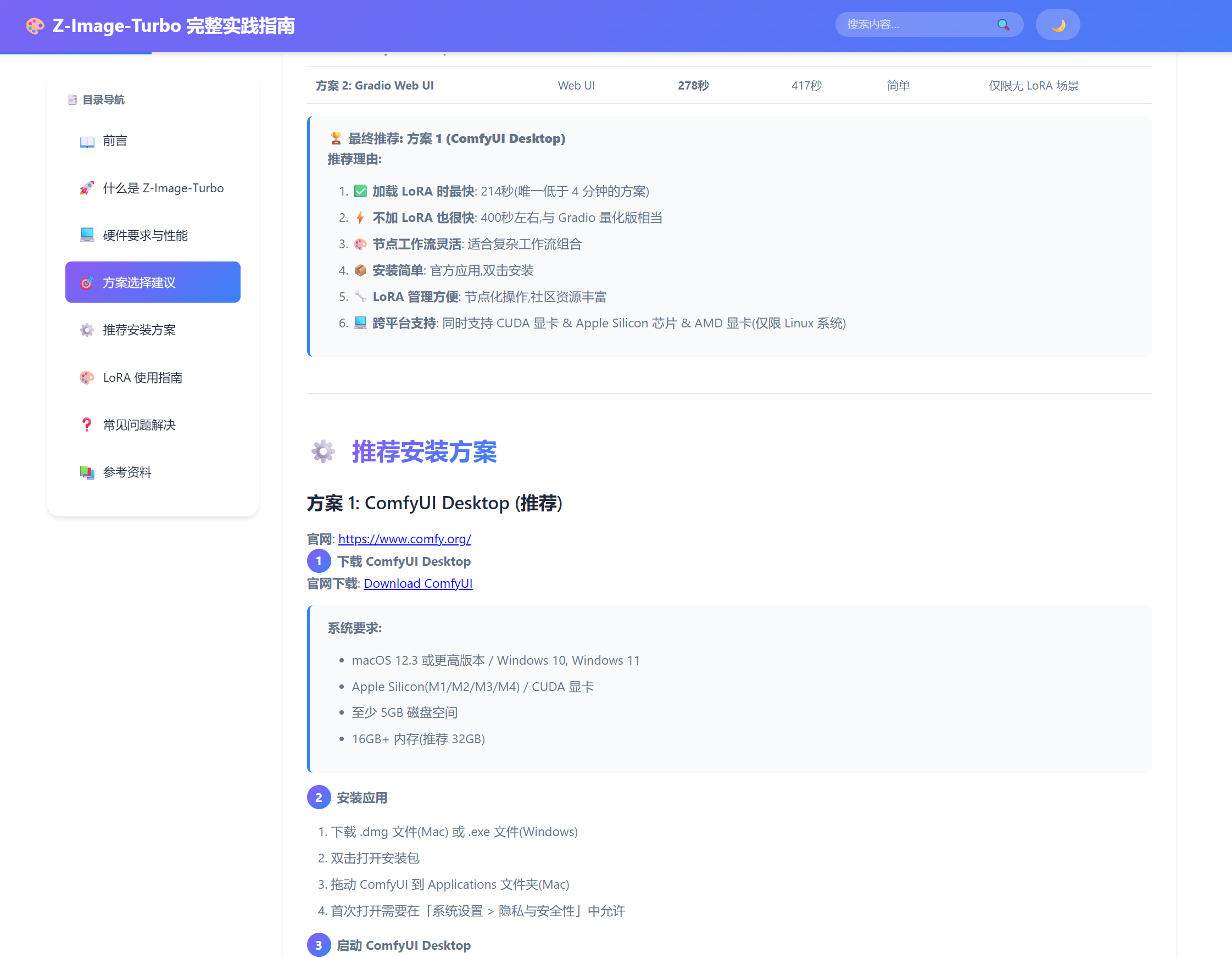Click the heading 方案 1: ComfyUI Desktop (推荐)
This screenshot has height=958, width=1232.
[x=434, y=503]
